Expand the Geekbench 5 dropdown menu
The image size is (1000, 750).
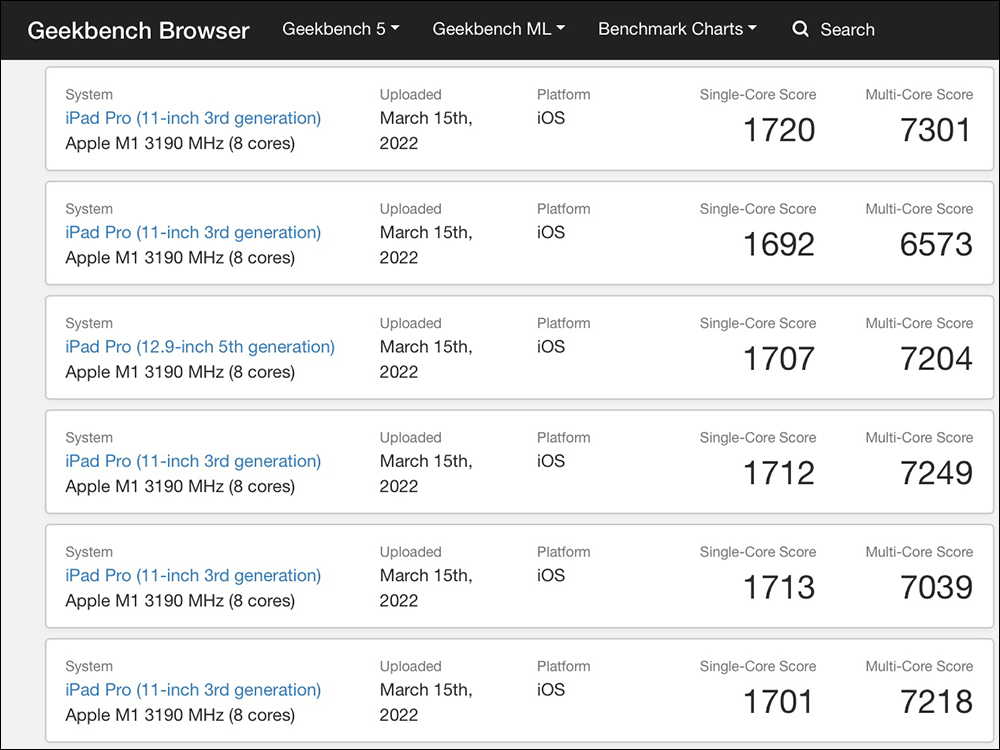(340, 29)
